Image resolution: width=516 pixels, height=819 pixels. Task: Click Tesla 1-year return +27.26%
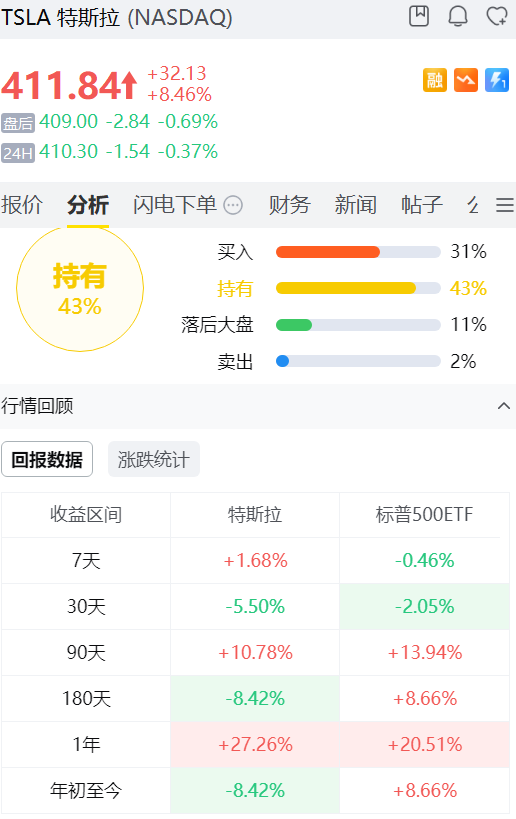255,745
